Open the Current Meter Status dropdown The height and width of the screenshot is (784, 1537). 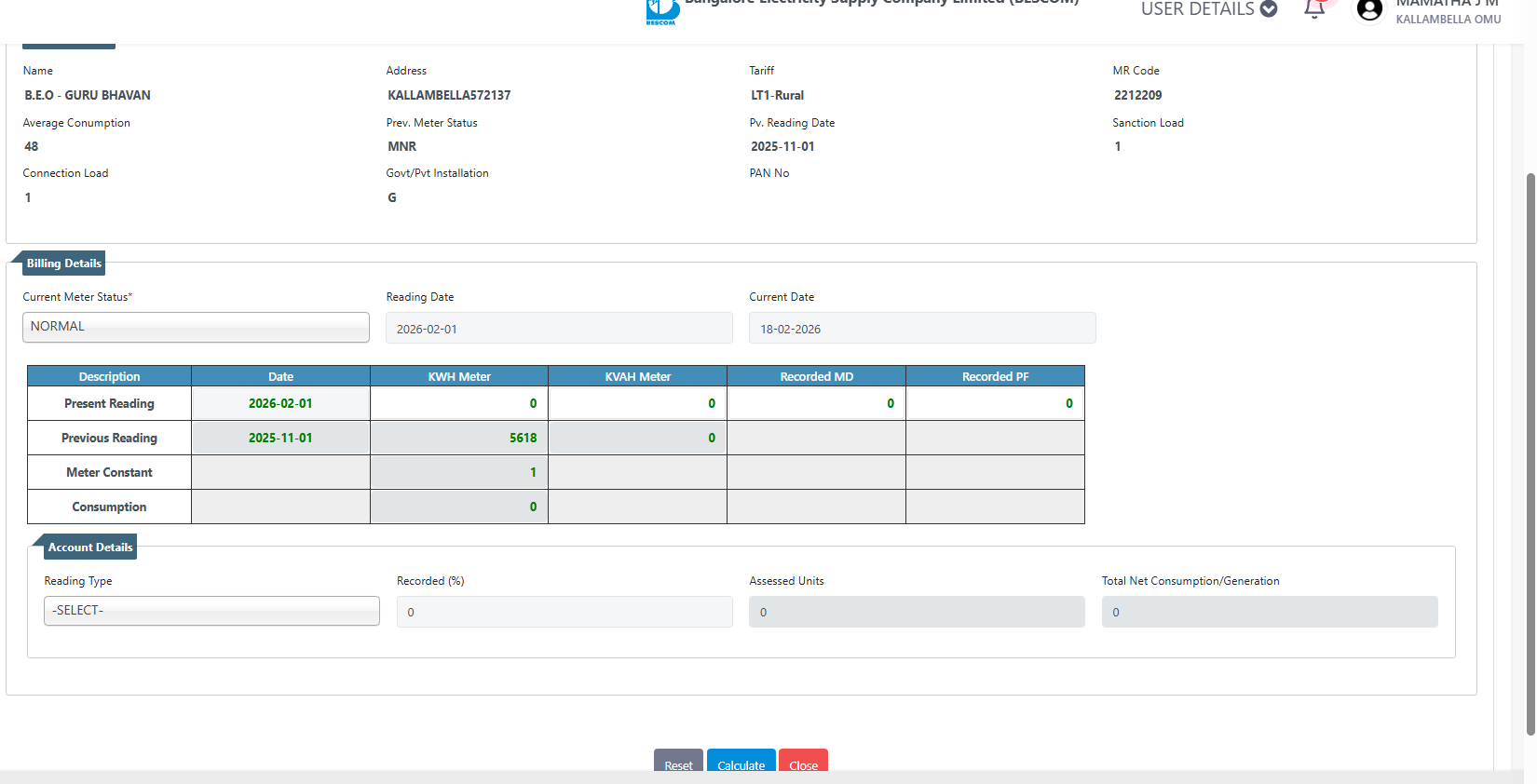pyautogui.click(x=196, y=327)
